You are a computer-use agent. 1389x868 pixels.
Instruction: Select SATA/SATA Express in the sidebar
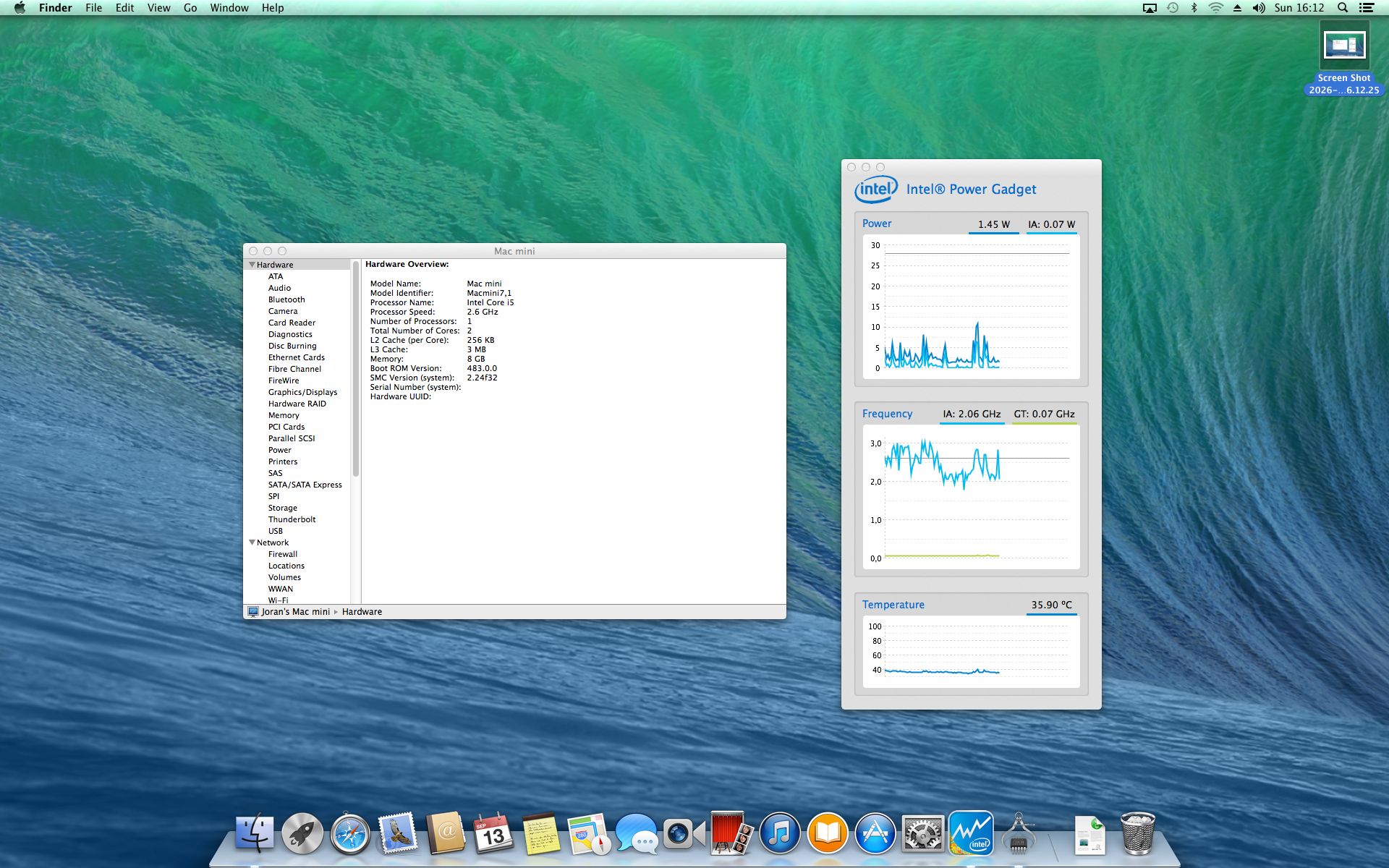pyautogui.click(x=305, y=485)
